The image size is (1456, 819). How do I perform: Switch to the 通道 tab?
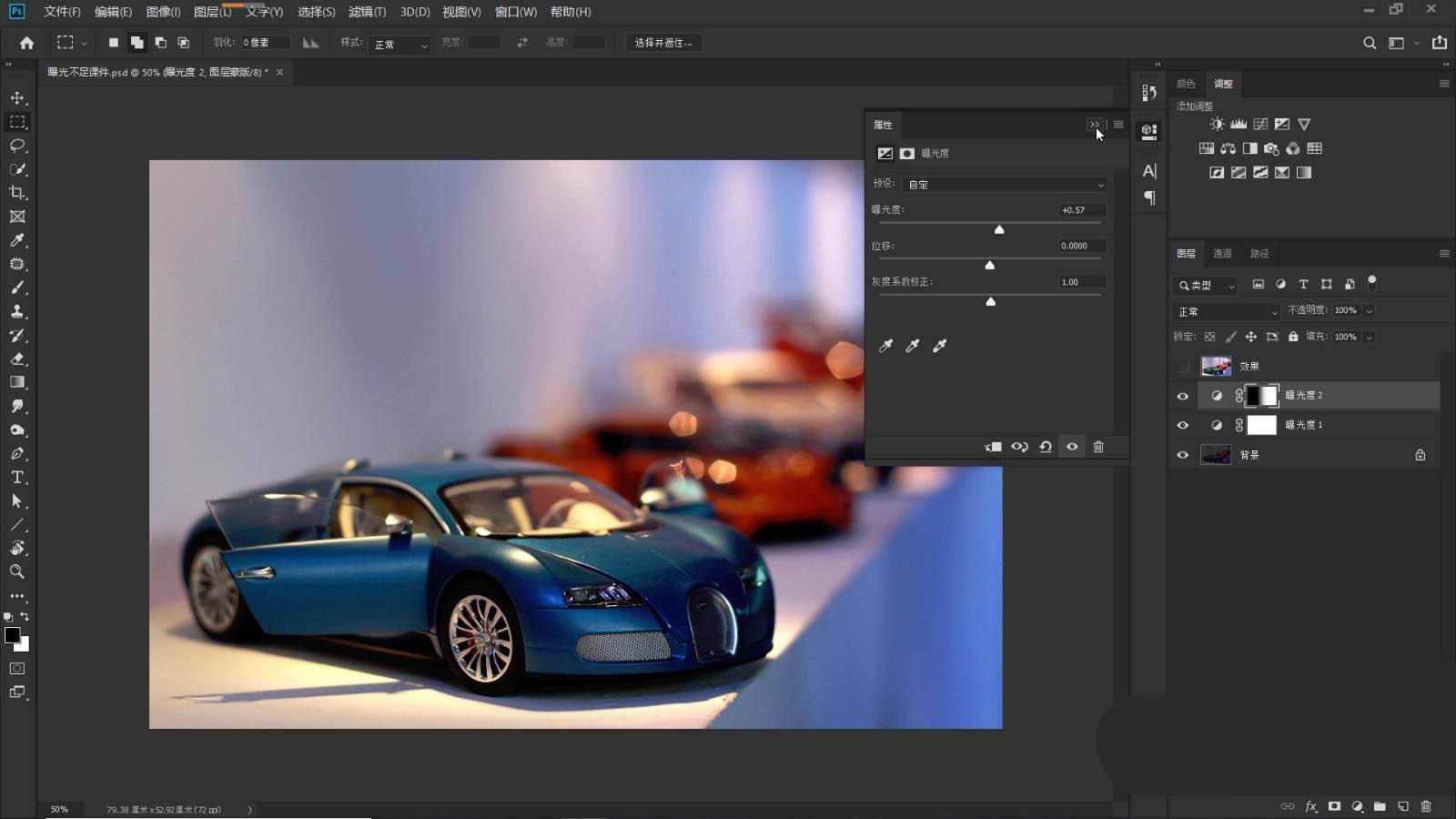tap(1222, 254)
